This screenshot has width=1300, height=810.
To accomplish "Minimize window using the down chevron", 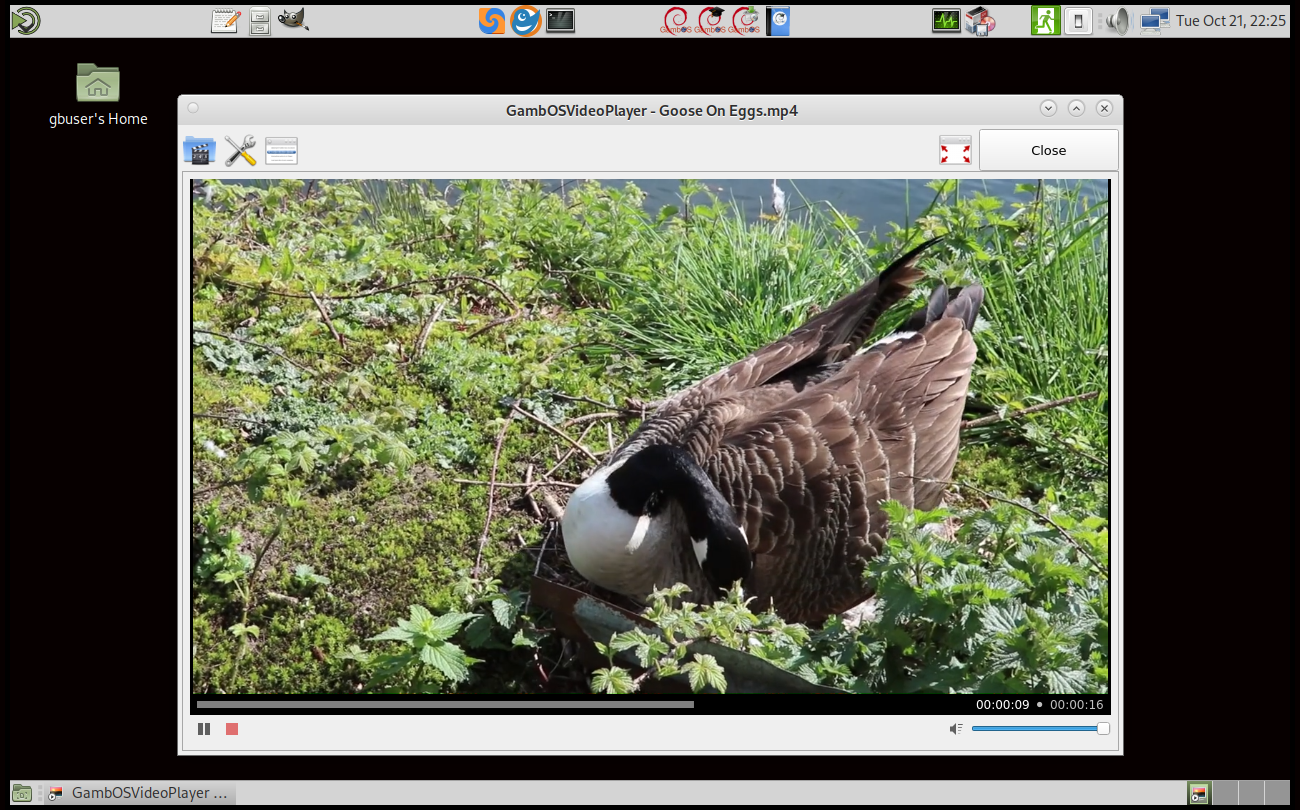I will pyautogui.click(x=1048, y=108).
